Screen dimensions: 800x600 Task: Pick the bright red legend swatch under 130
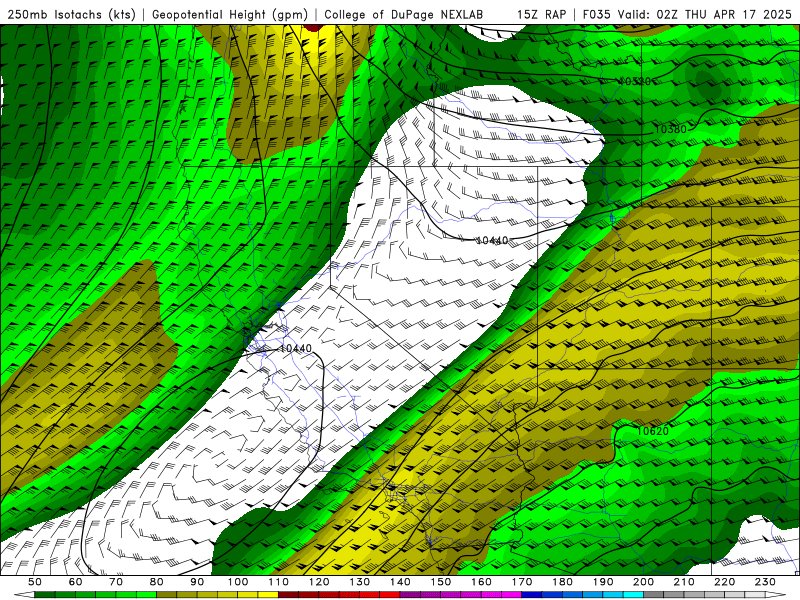coord(369,595)
